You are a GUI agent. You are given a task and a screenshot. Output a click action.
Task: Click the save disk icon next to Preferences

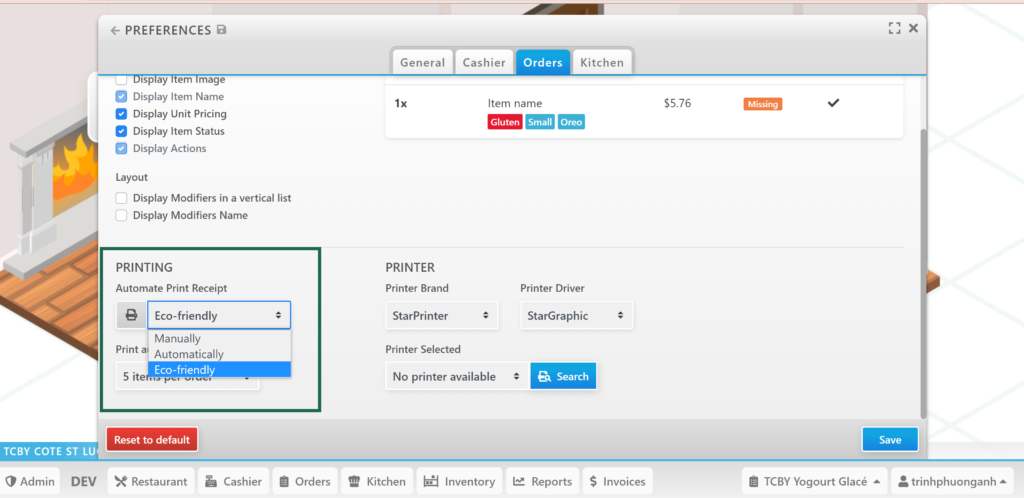point(221,30)
